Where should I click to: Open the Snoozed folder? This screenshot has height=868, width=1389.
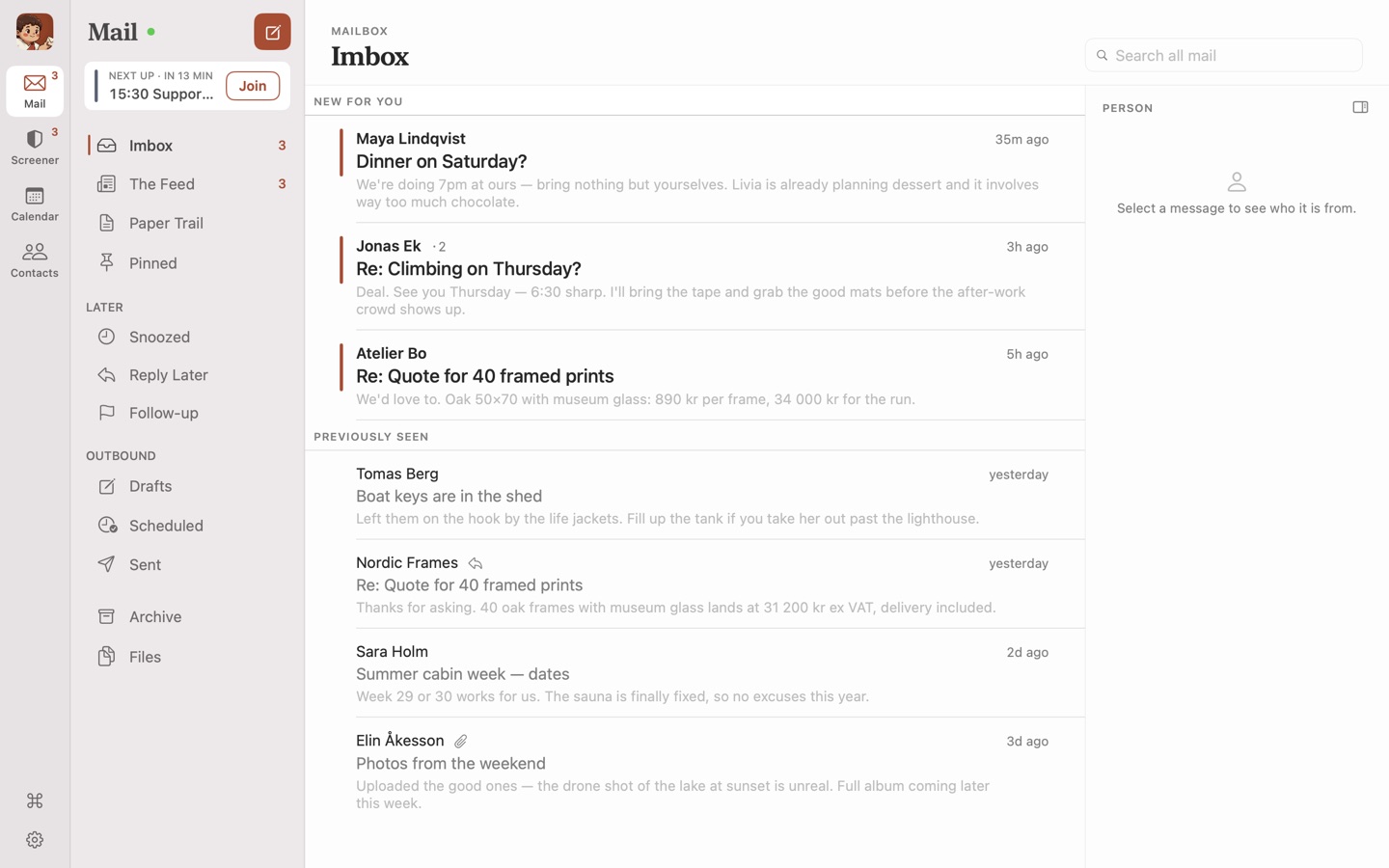188,337
